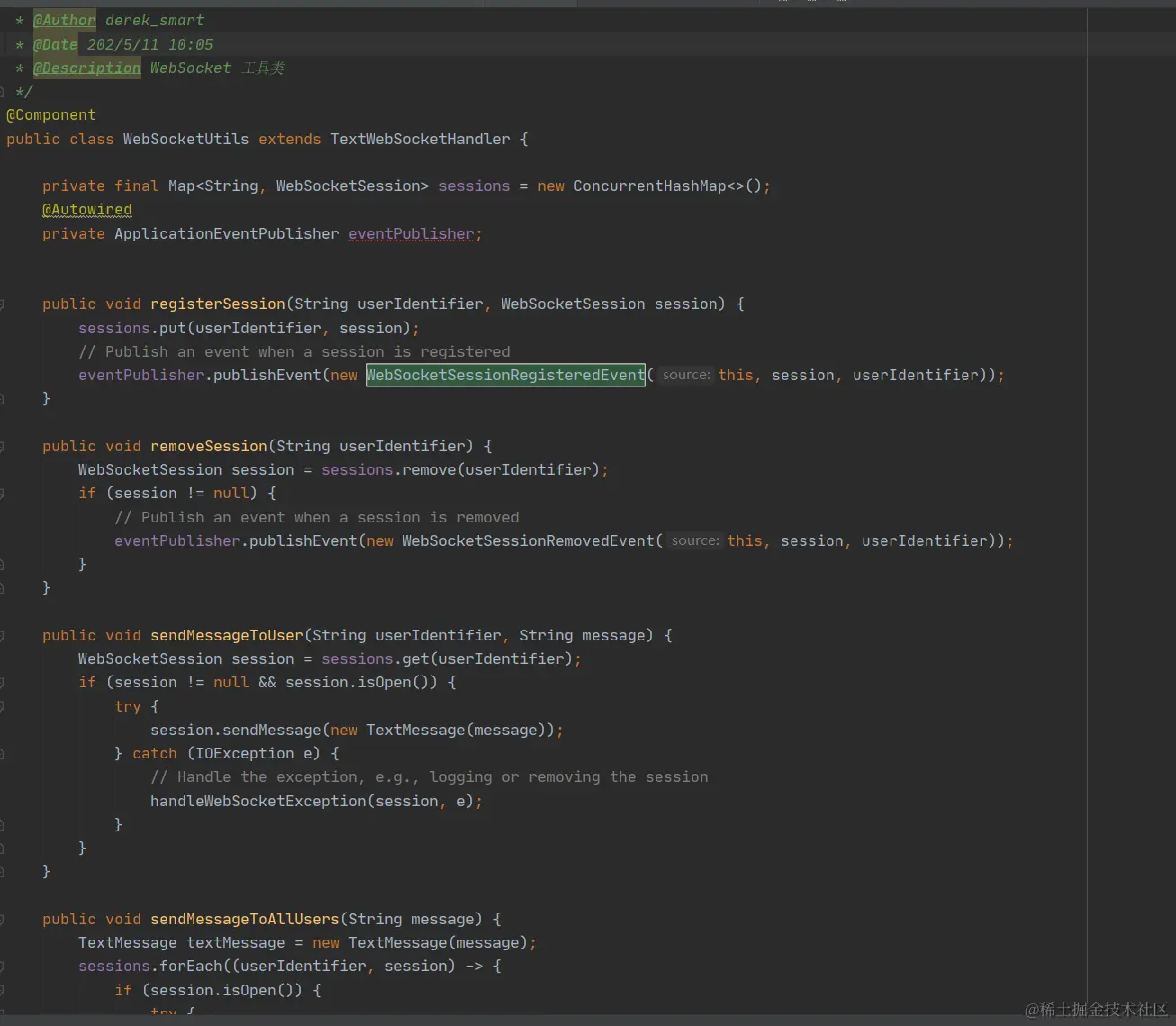Collapse the removeSession method fold marker

(x=2, y=447)
